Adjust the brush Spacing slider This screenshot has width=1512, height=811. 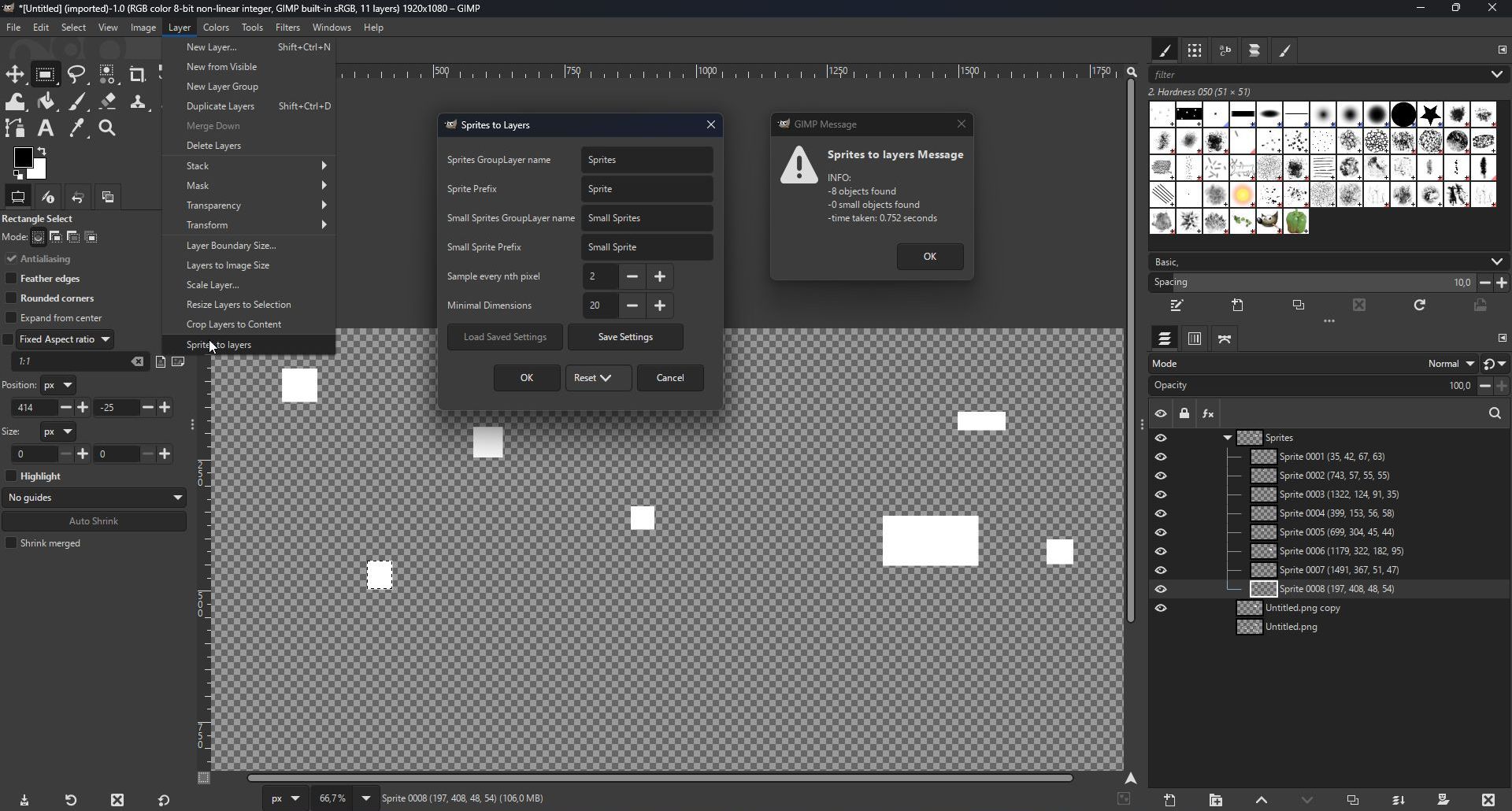tap(1312, 283)
